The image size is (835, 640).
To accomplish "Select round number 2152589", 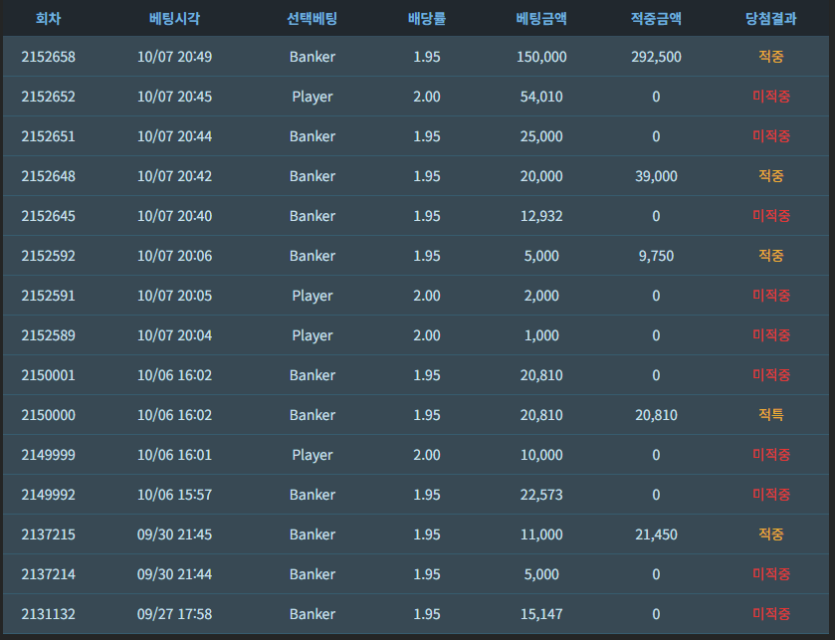I will [48, 335].
